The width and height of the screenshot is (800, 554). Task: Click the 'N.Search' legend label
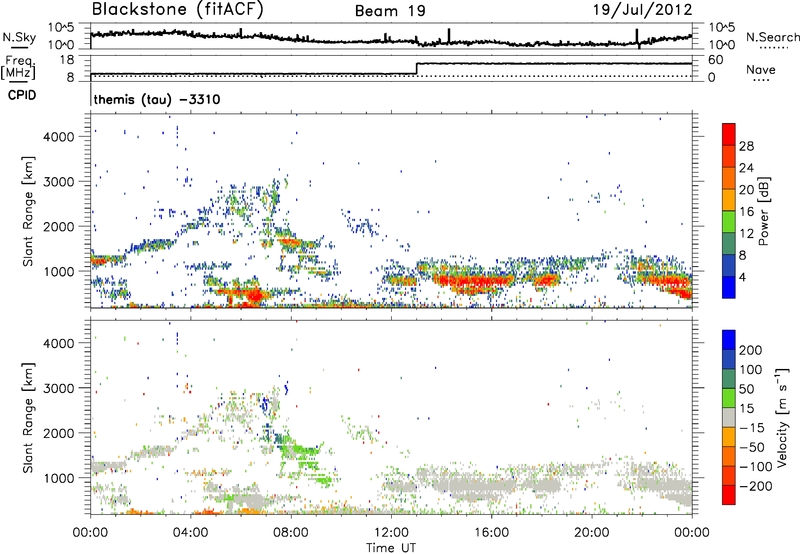coord(773,37)
